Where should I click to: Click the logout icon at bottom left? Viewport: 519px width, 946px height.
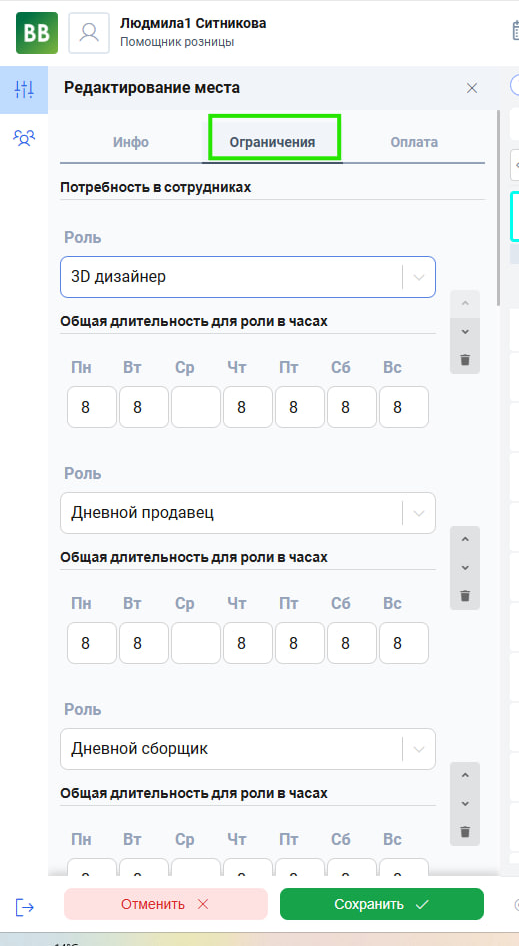[x=25, y=907]
